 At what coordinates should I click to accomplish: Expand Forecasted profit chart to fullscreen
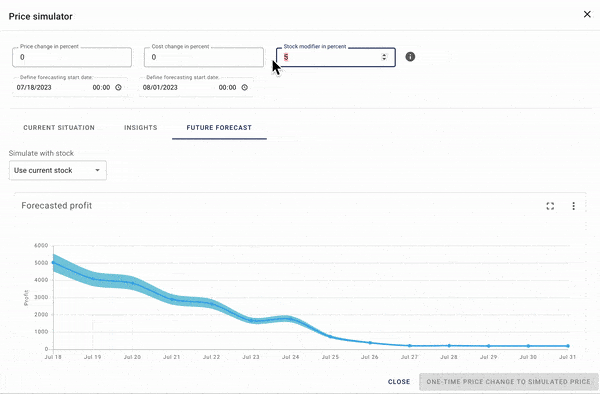tap(550, 206)
